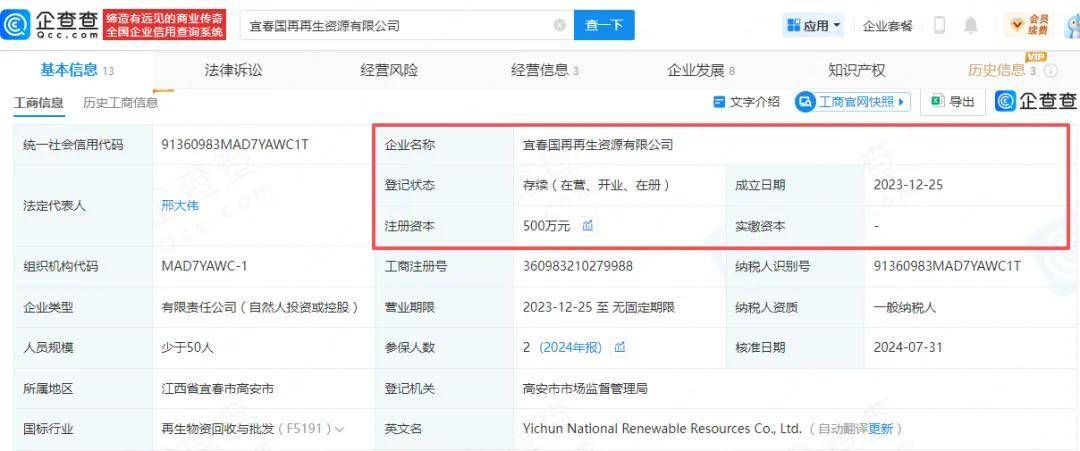1080x451 pixels.
Task: Select organization code MAD7YAWC-1
Action: [x=203, y=266]
